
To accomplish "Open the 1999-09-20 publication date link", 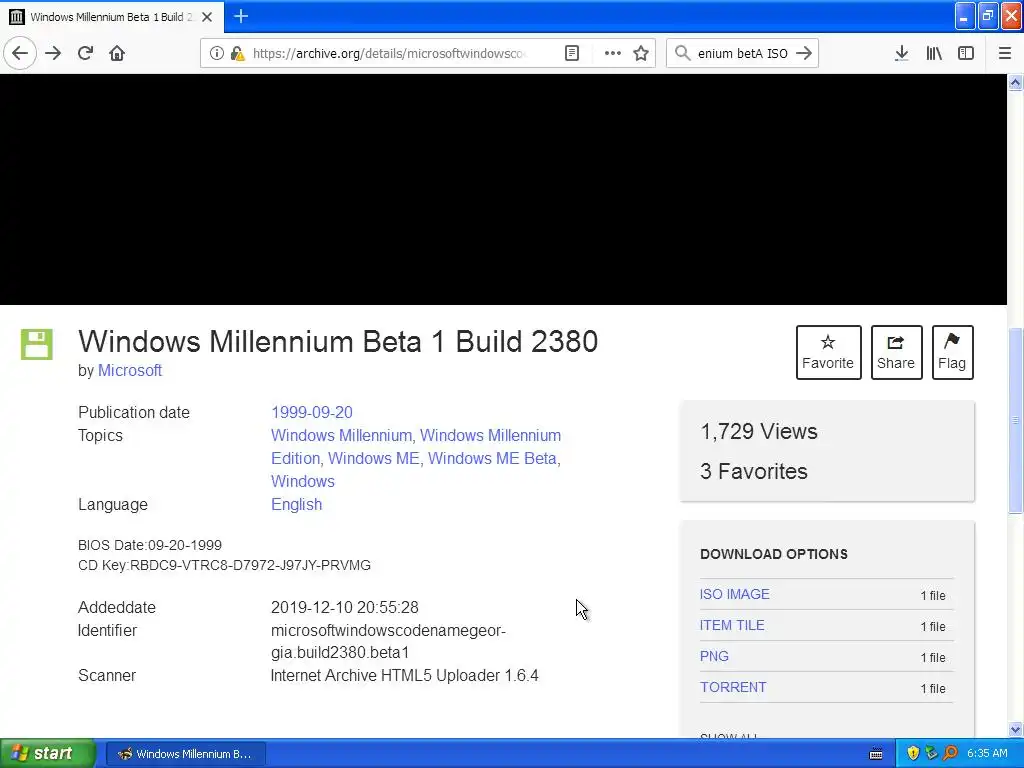I will [x=312, y=413].
